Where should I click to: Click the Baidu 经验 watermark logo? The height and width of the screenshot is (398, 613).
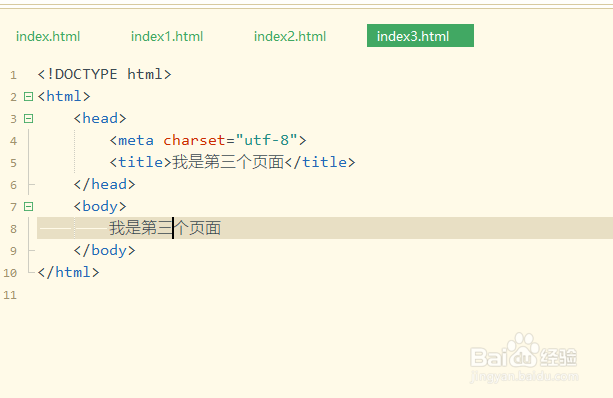(x=524, y=357)
